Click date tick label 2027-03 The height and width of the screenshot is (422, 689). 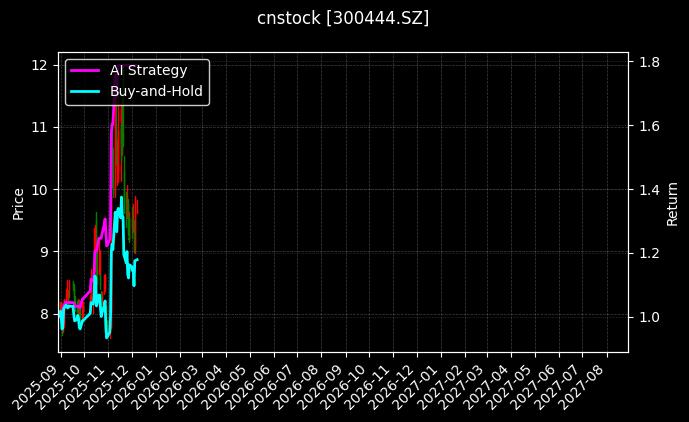pos(461,387)
